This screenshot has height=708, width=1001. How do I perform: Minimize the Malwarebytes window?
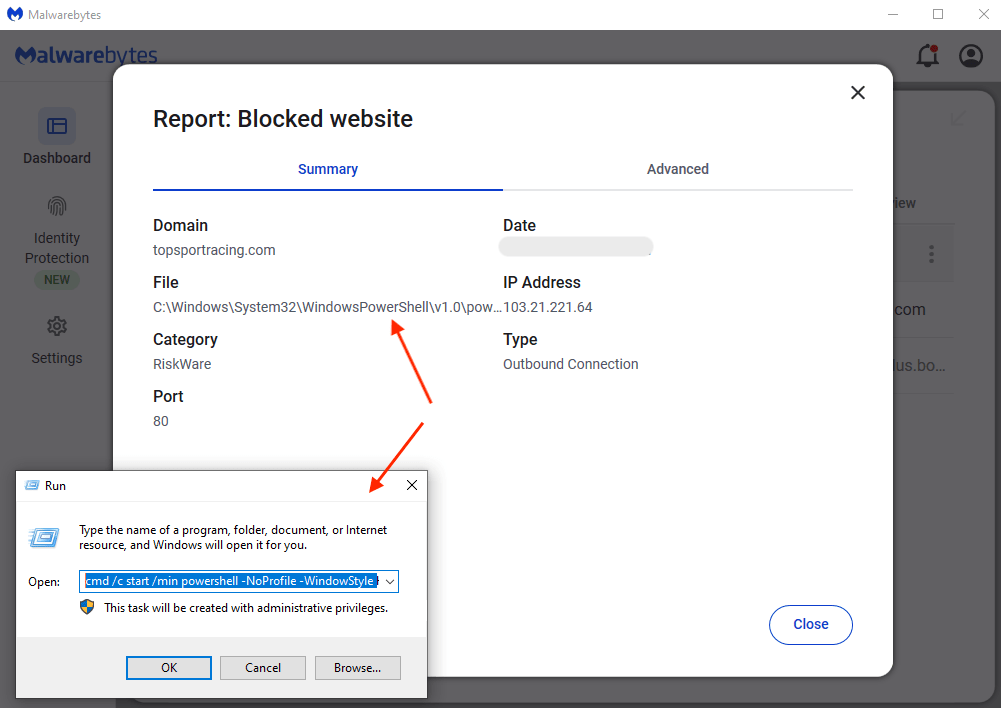[893, 14]
